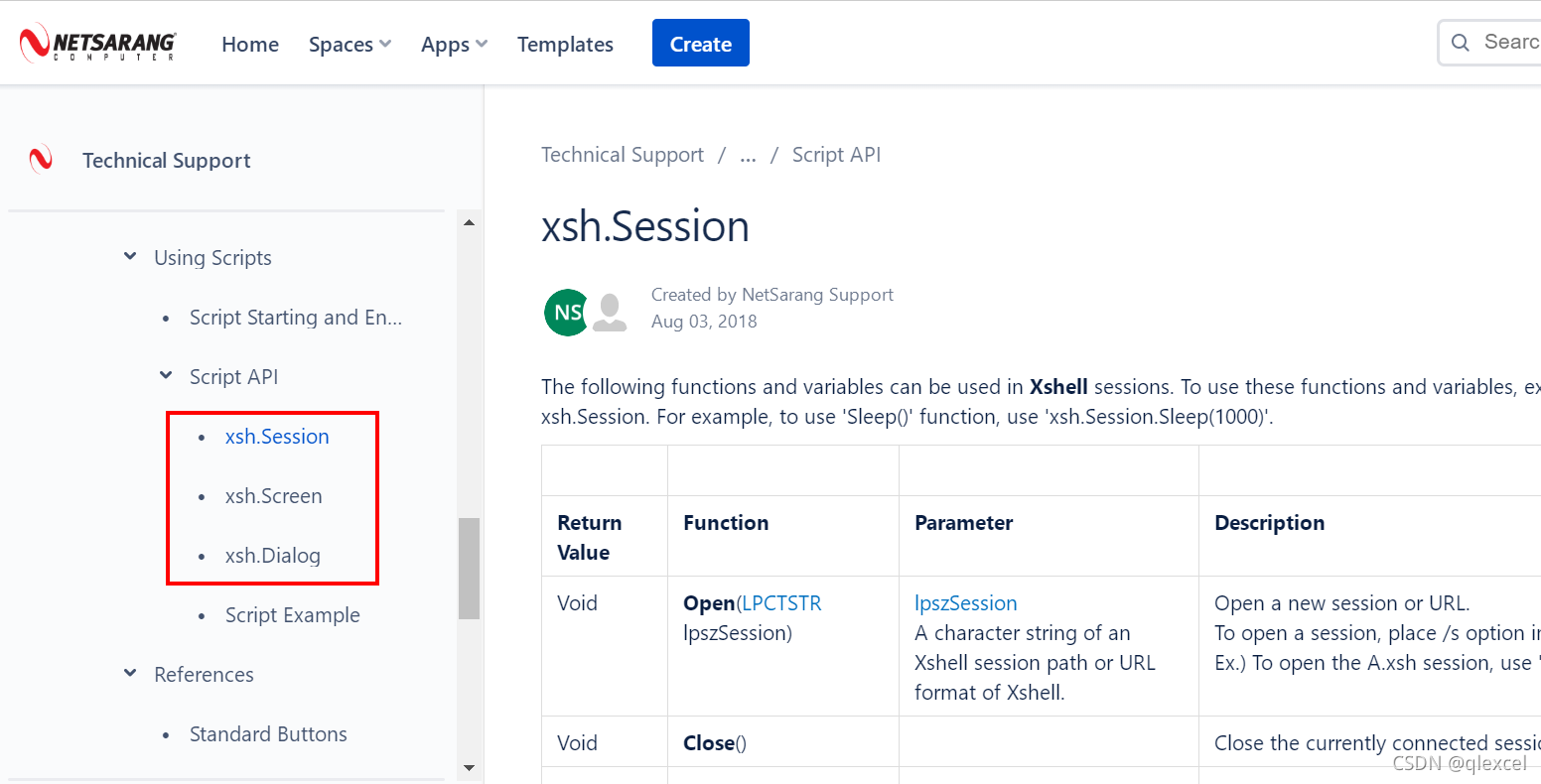Click the NetSarang Support author name

818,295
